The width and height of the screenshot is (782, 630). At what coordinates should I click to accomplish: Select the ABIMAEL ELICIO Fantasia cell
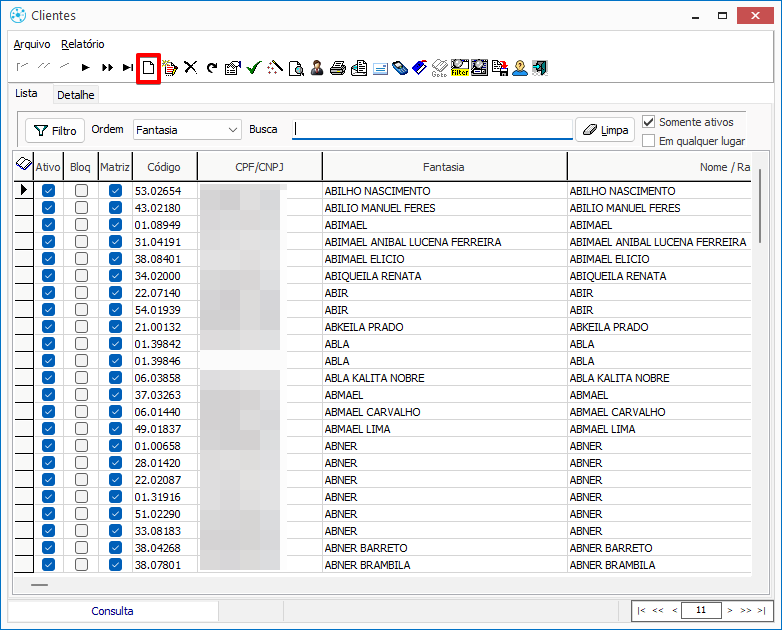pos(444,259)
